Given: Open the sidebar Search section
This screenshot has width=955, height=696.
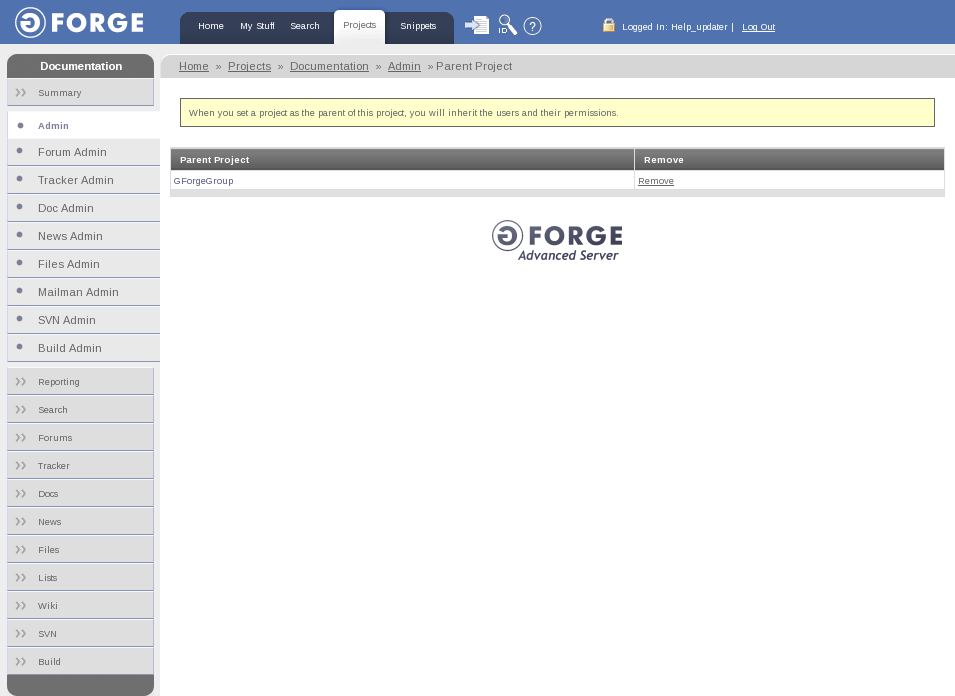Looking at the screenshot, I should tap(80, 410).
